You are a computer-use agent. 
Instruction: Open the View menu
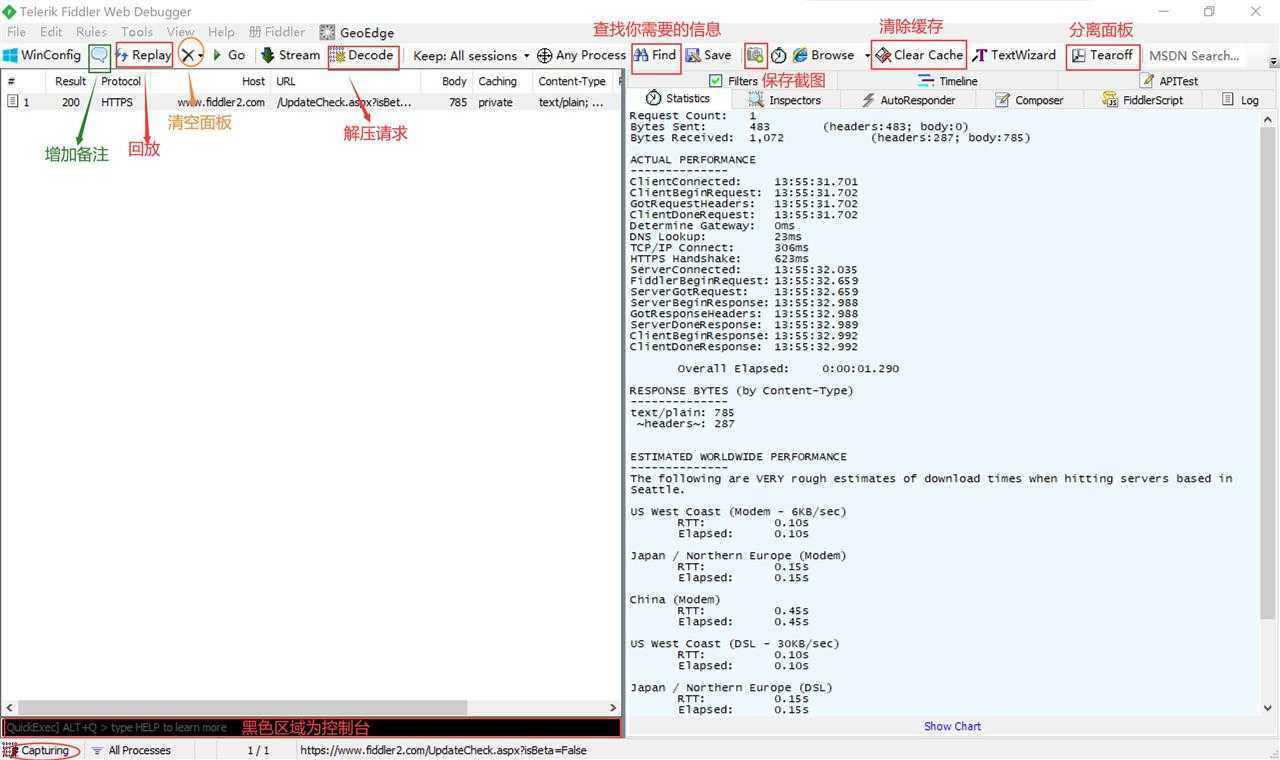click(181, 32)
